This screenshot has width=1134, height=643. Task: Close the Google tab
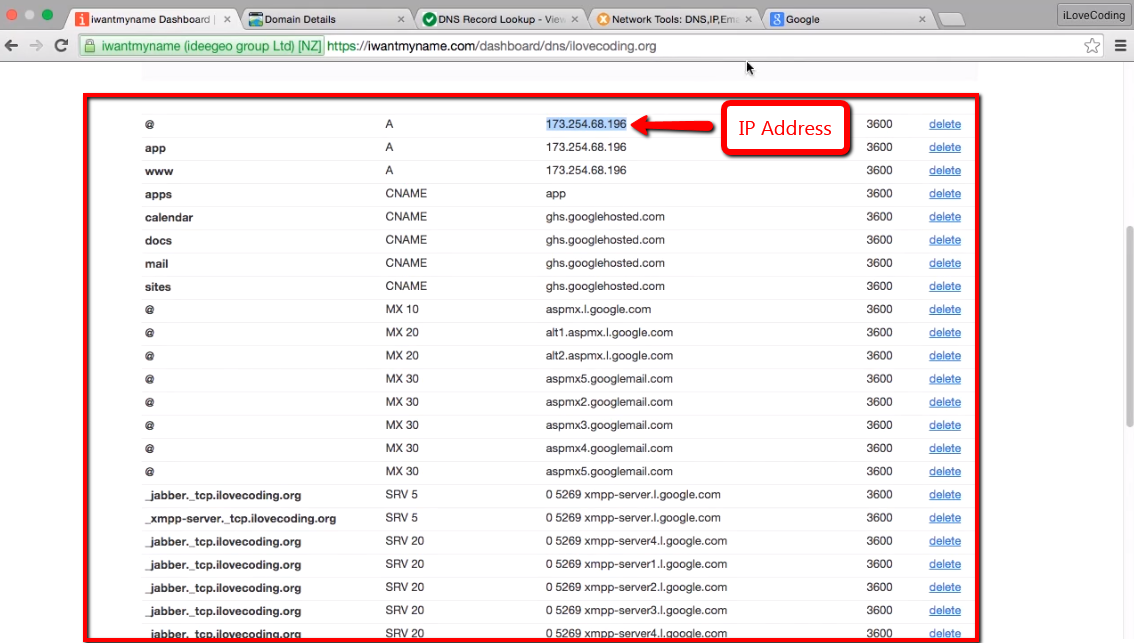(920, 19)
